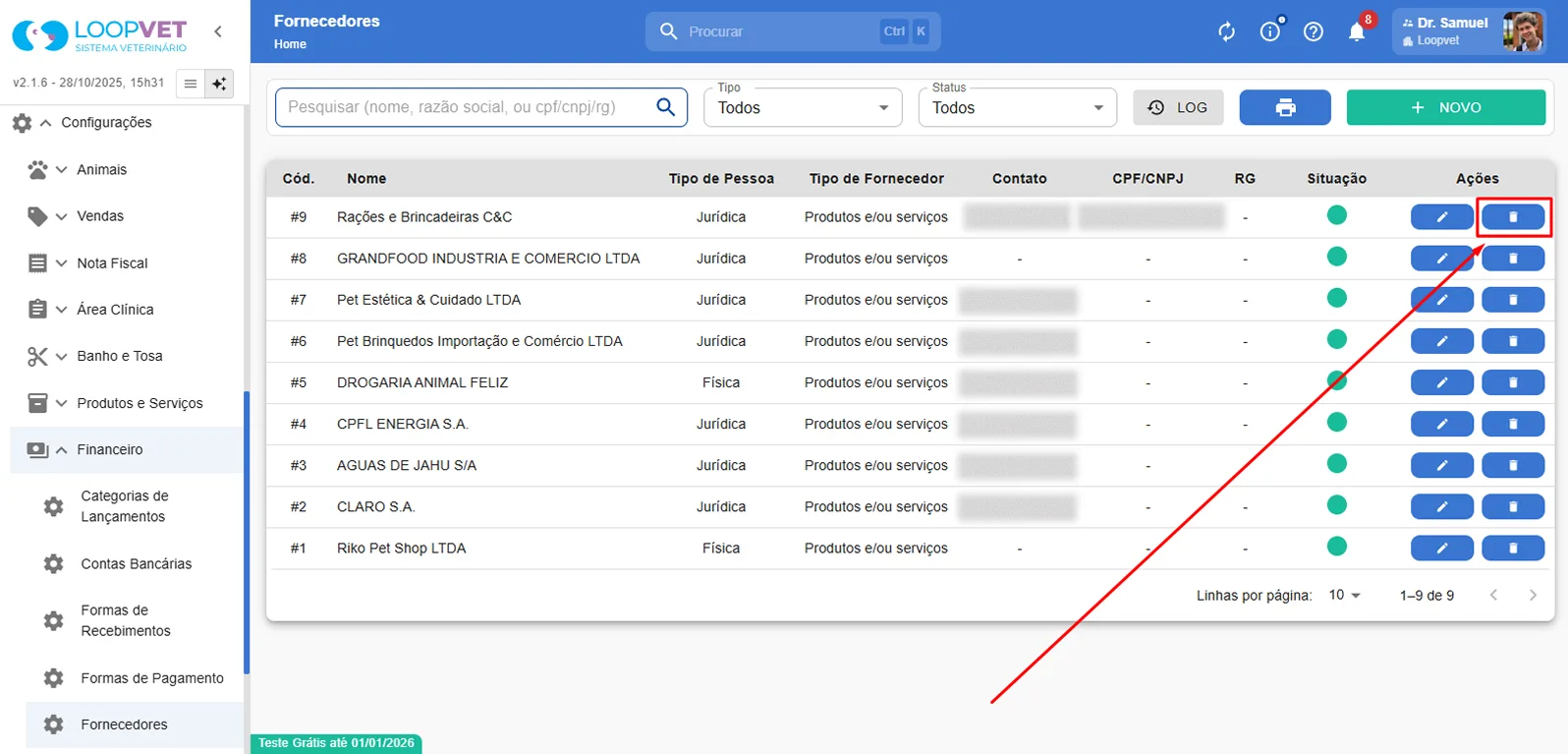The image size is (1568, 754).
Task: Print the suppliers list
Action: [x=1285, y=107]
